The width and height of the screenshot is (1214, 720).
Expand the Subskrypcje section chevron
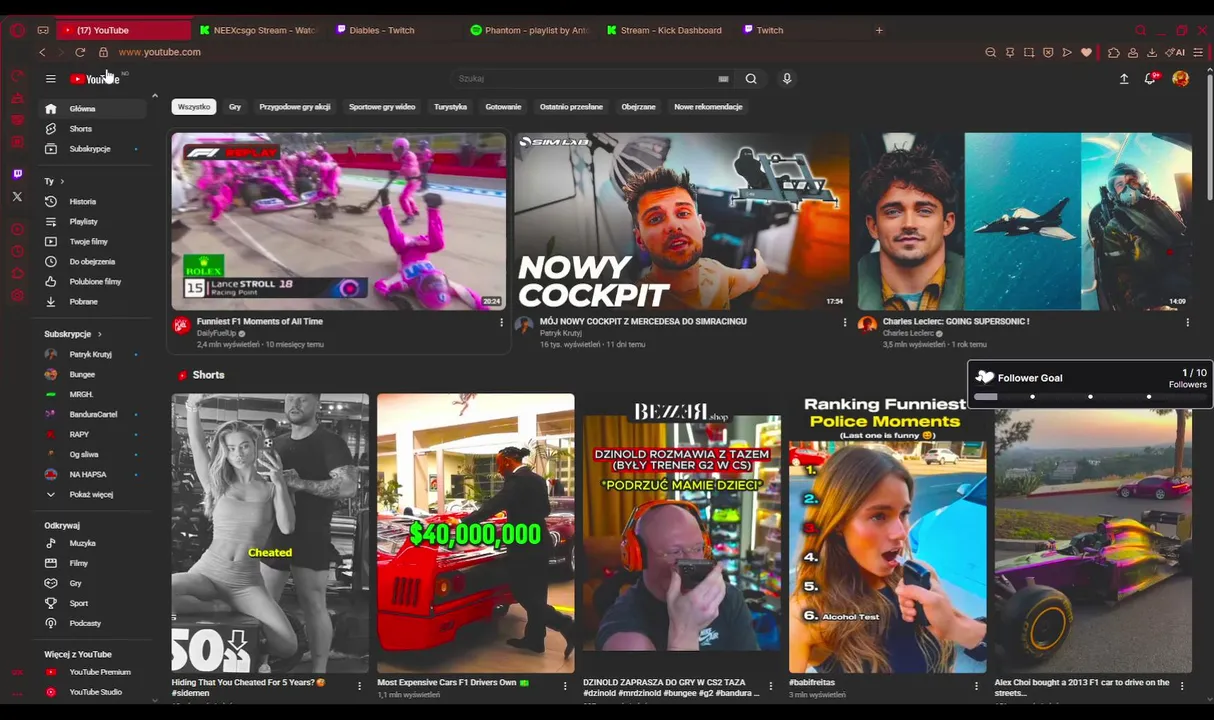coord(99,334)
